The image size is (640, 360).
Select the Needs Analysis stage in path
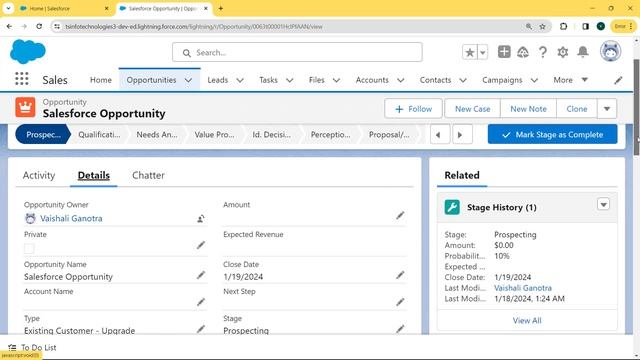(x=157, y=134)
